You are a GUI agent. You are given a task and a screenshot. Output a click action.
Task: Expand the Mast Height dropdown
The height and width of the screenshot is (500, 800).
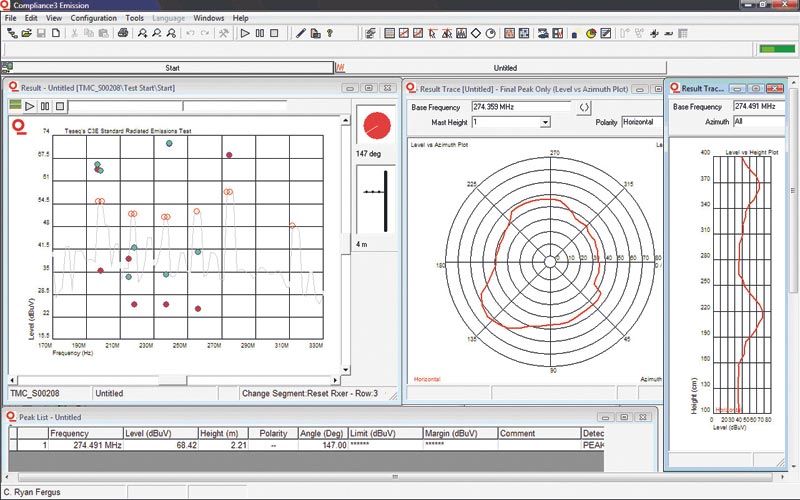pos(545,122)
